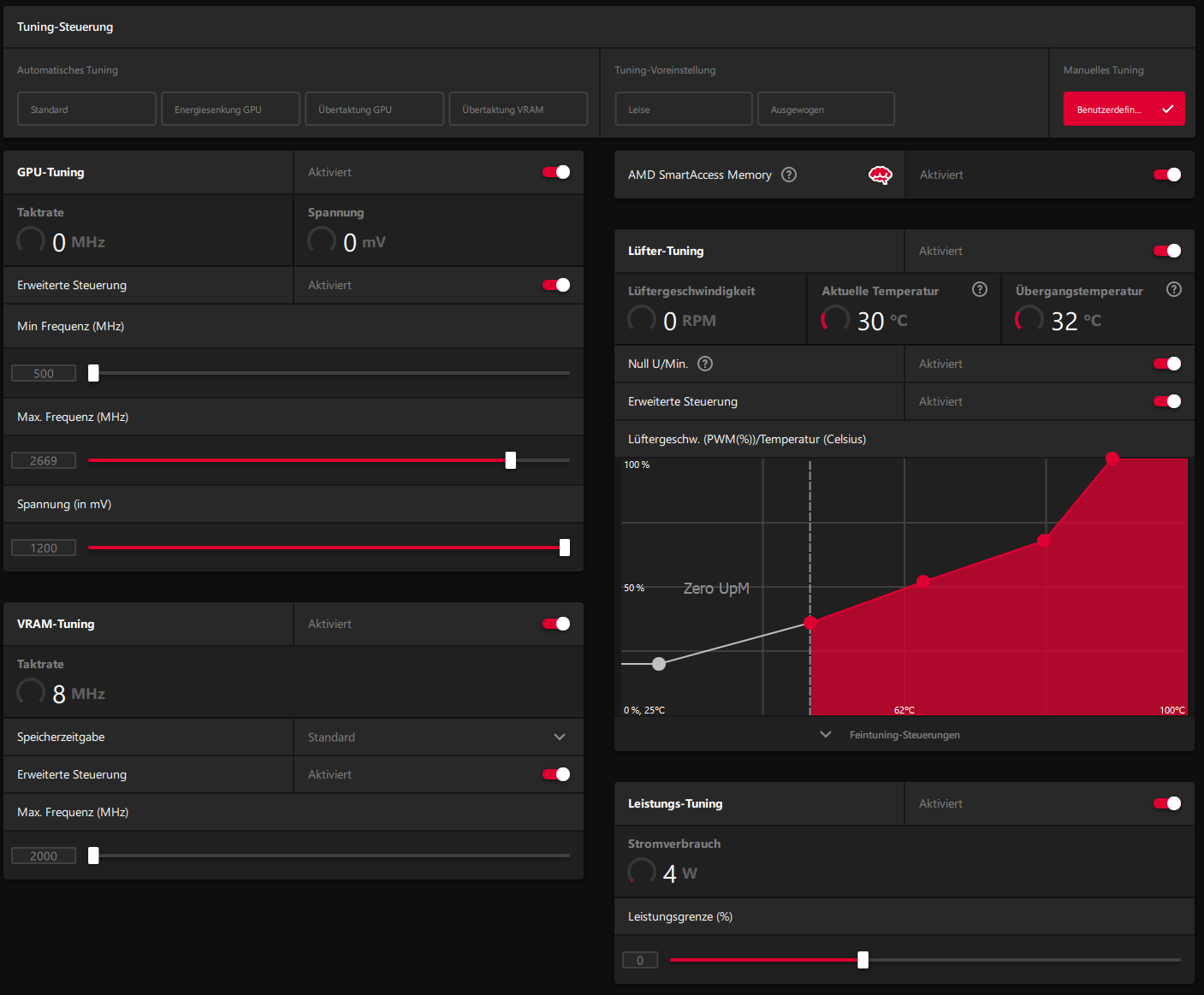Select the fan curve point near 50%
The width and height of the screenshot is (1204, 995).
pos(923,582)
